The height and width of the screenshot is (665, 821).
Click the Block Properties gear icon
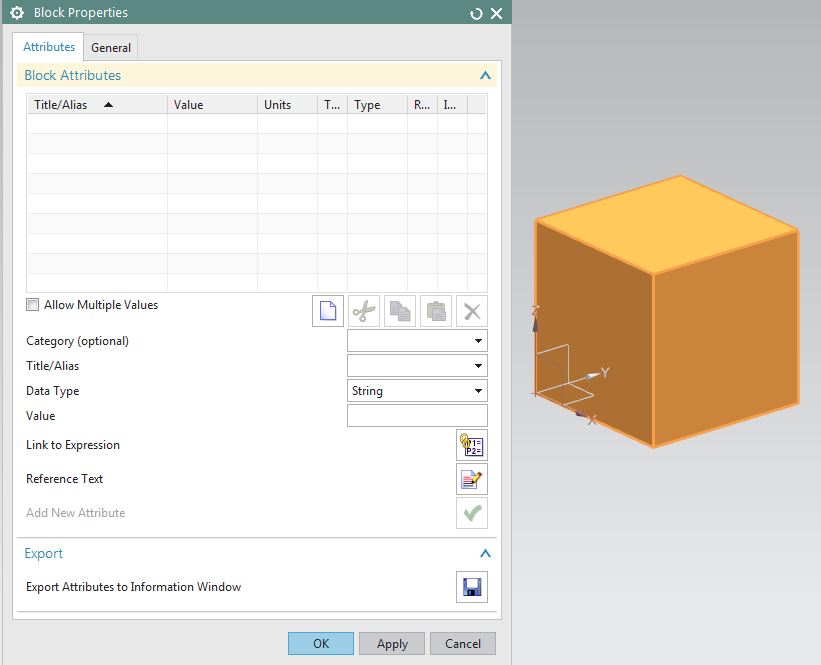(17, 13)
